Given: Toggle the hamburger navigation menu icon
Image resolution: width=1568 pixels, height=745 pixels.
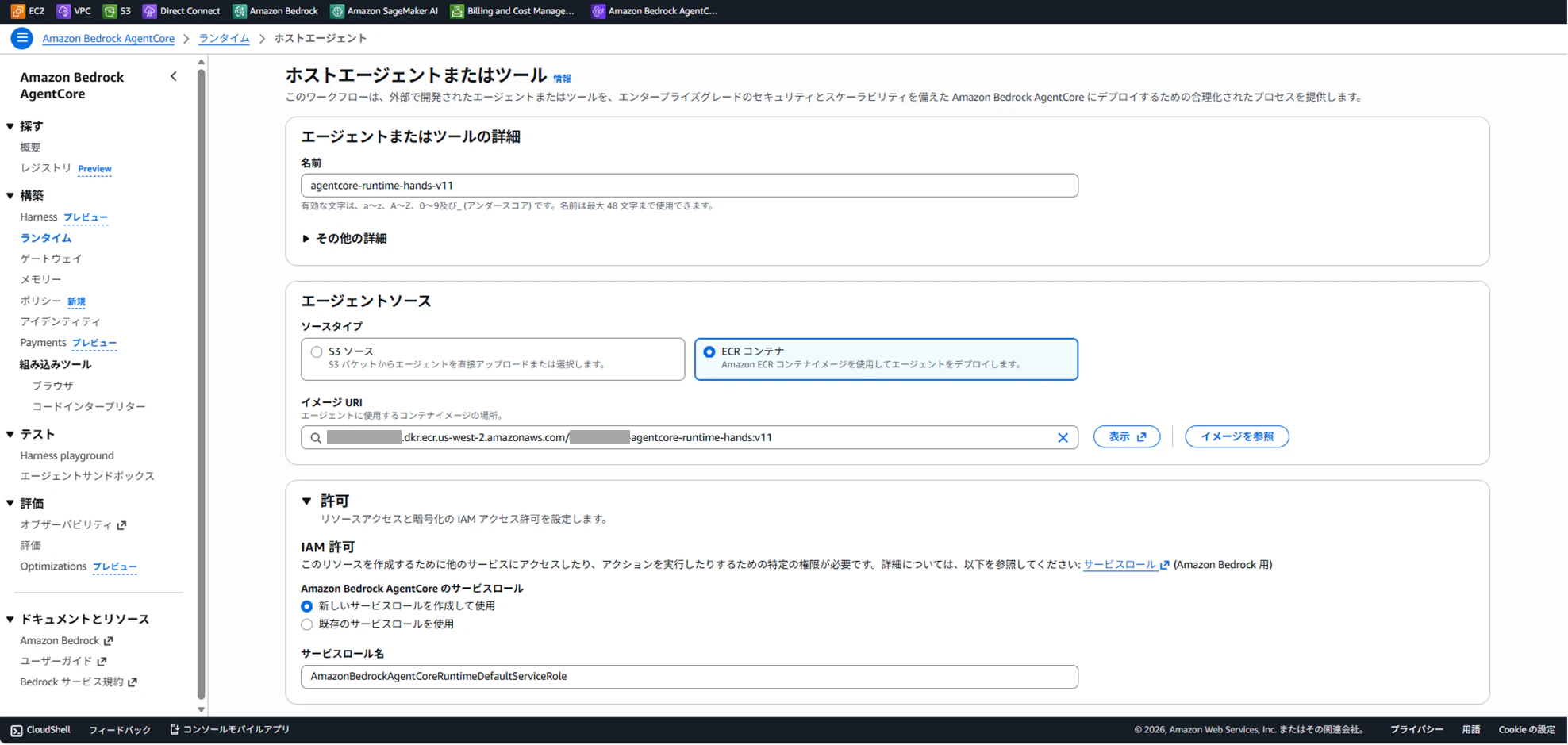Looking at the screenshot, I should 22,38.
